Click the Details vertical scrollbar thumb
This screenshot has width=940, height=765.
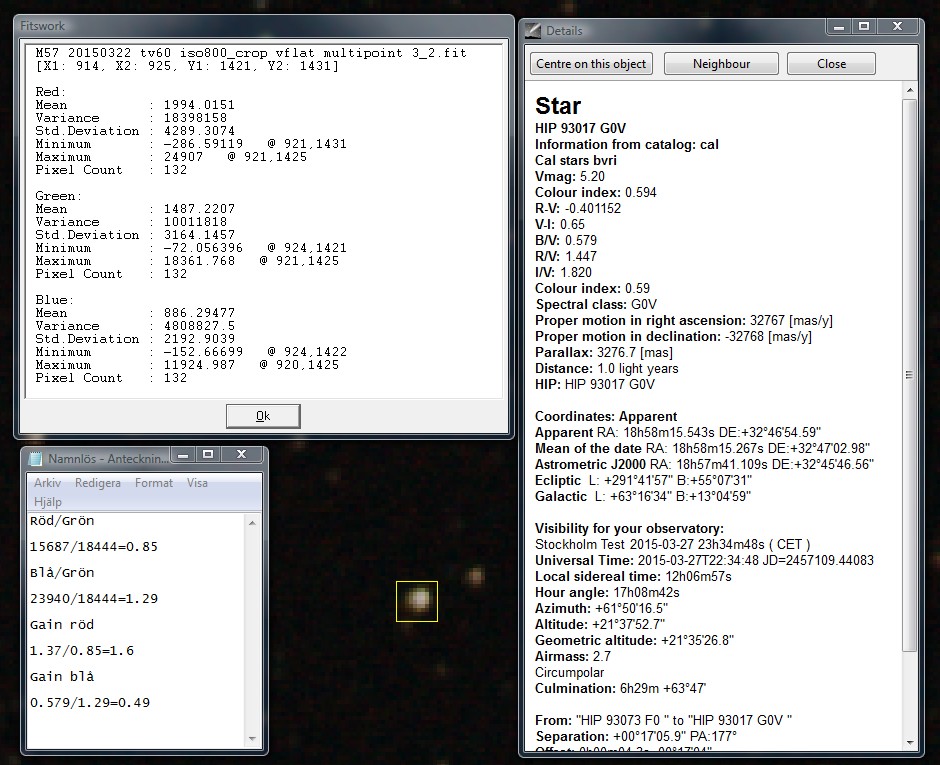click(909, 375)
